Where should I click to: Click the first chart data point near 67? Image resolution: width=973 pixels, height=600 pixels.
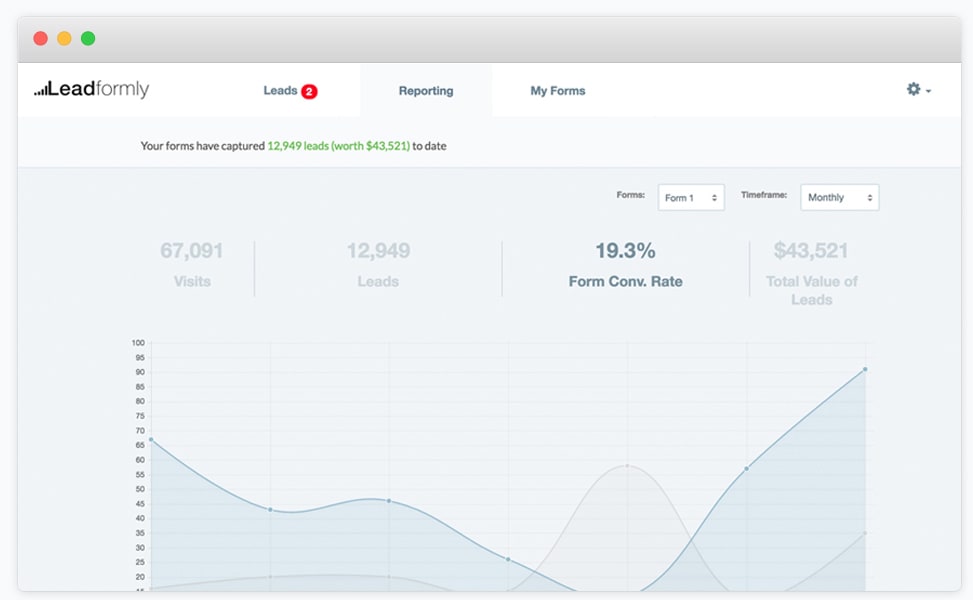[x=151, y=439]
